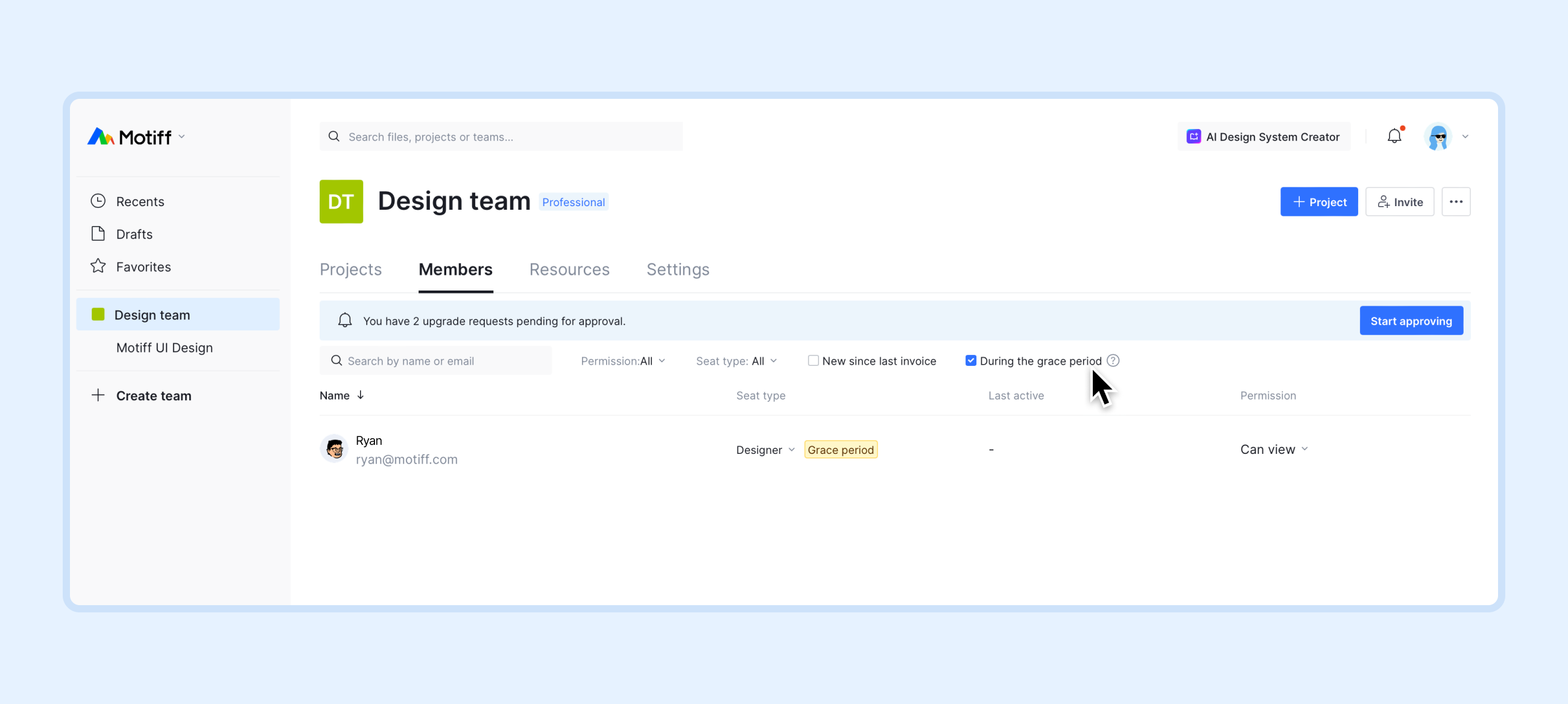Image resolution: width=1568 pixels, height=704 pixels.
Task: Click the Recents clock icon
Action: coord(98,201)
